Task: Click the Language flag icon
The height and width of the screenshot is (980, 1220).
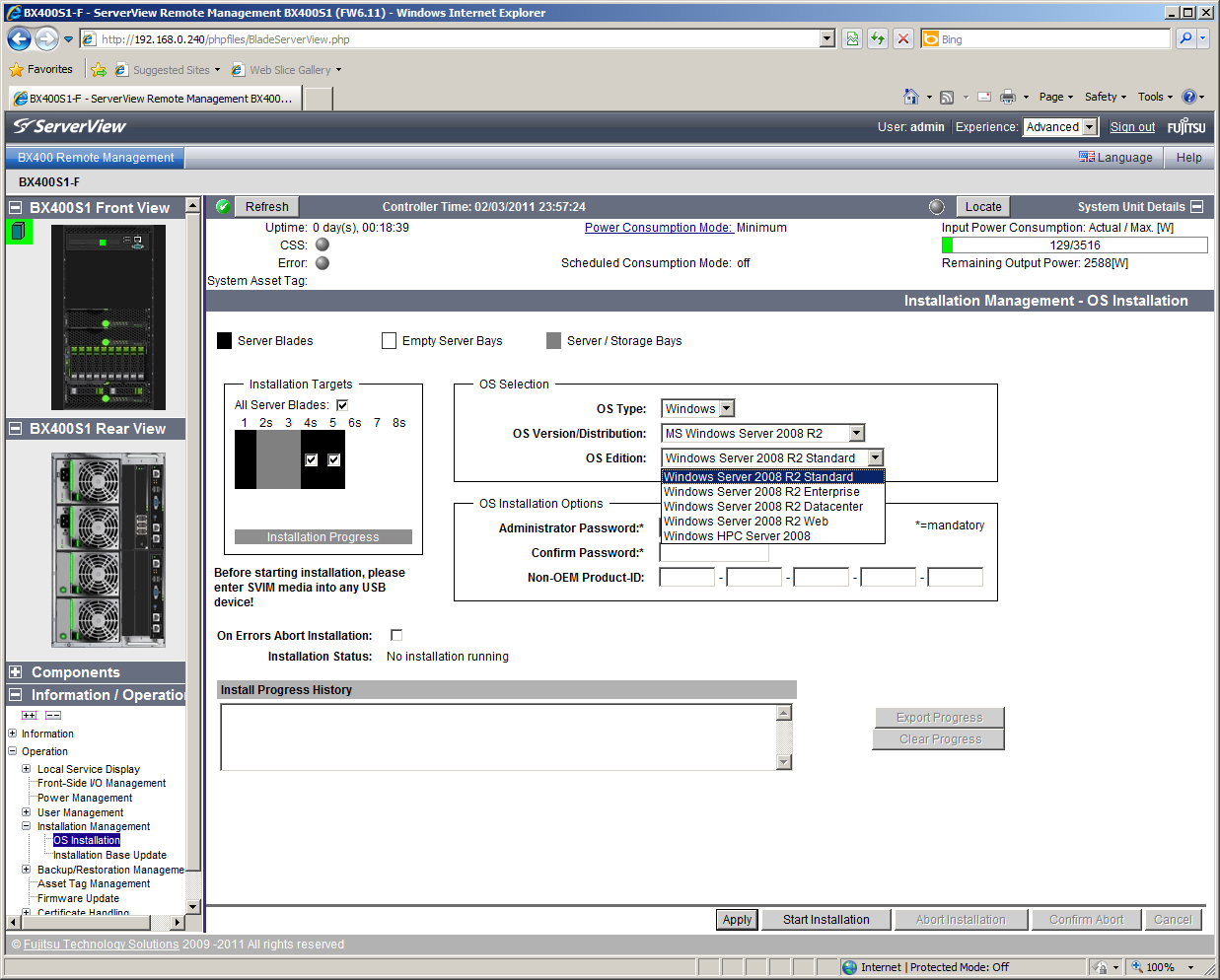Action: point(1087,157)
